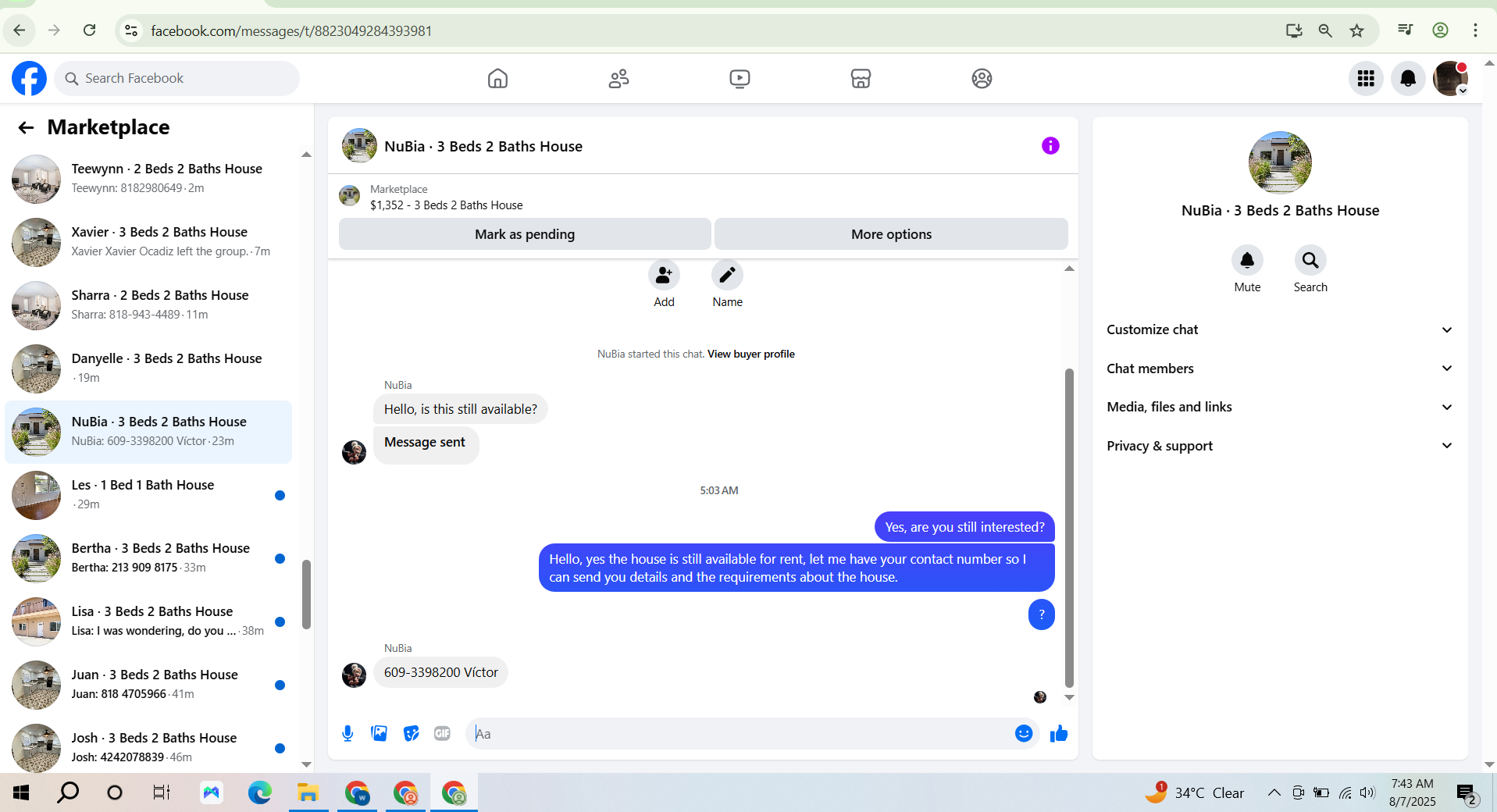Open the Marketplace storefront icon
Viewport: 1497px width, 812px height.
tap(861, 78)
